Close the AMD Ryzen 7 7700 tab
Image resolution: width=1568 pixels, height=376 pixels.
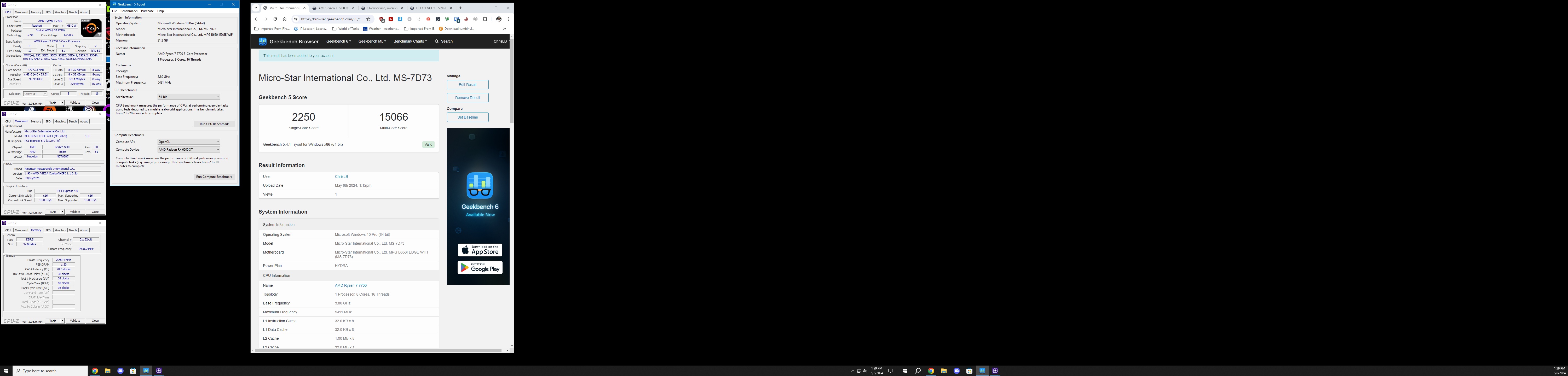(x=354, y=8)
